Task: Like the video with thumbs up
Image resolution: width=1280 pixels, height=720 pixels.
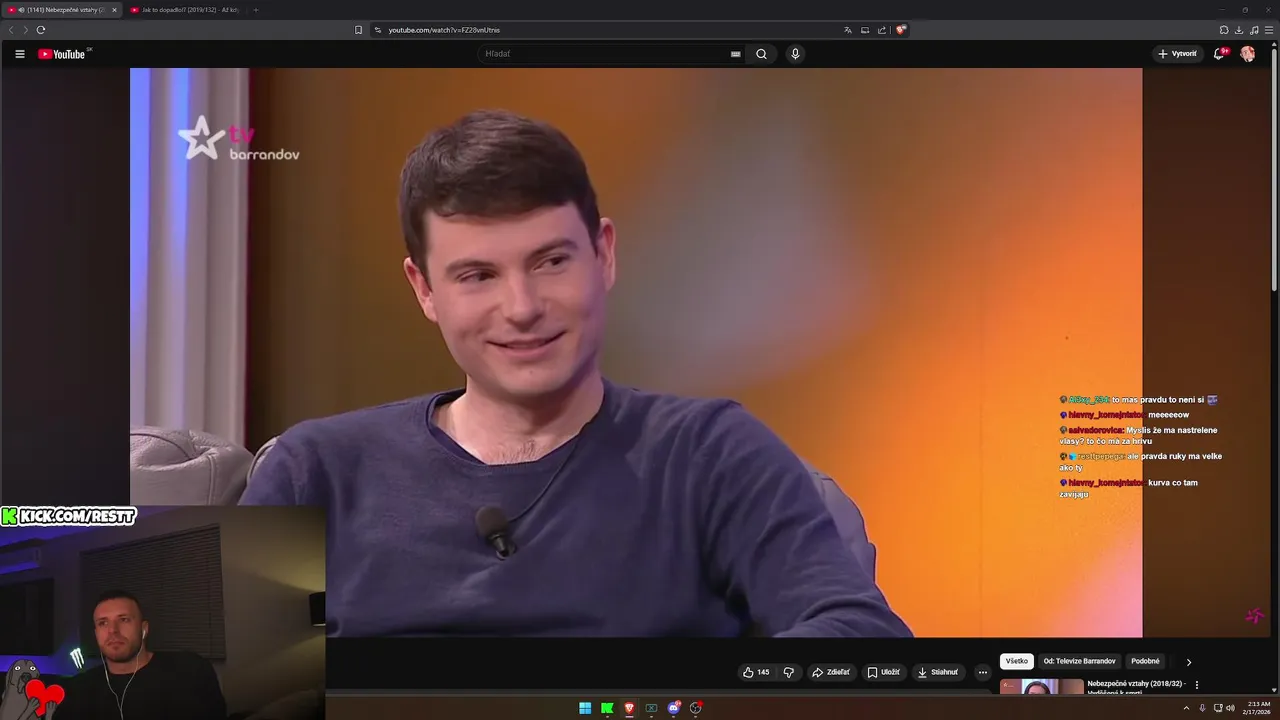Action: [x=756, y=672]
